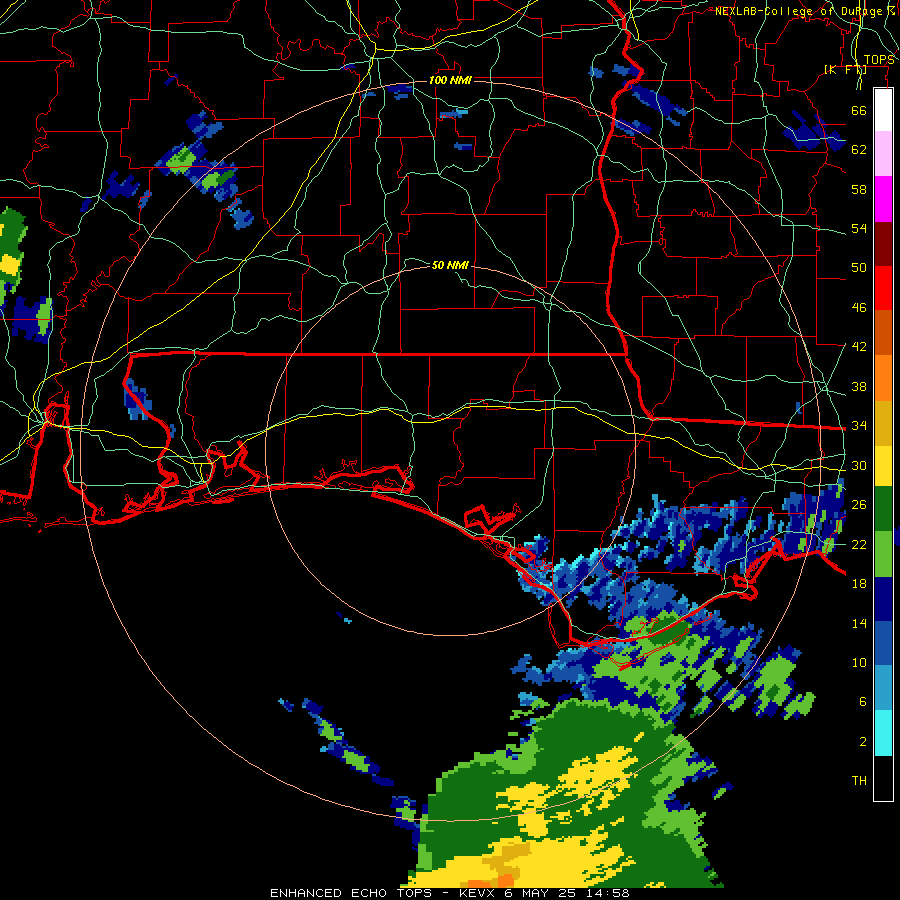The image size is (900, 900).
Task: Click the legend label 'TH'
Action: pyautogui.click(x=859, y=781)
